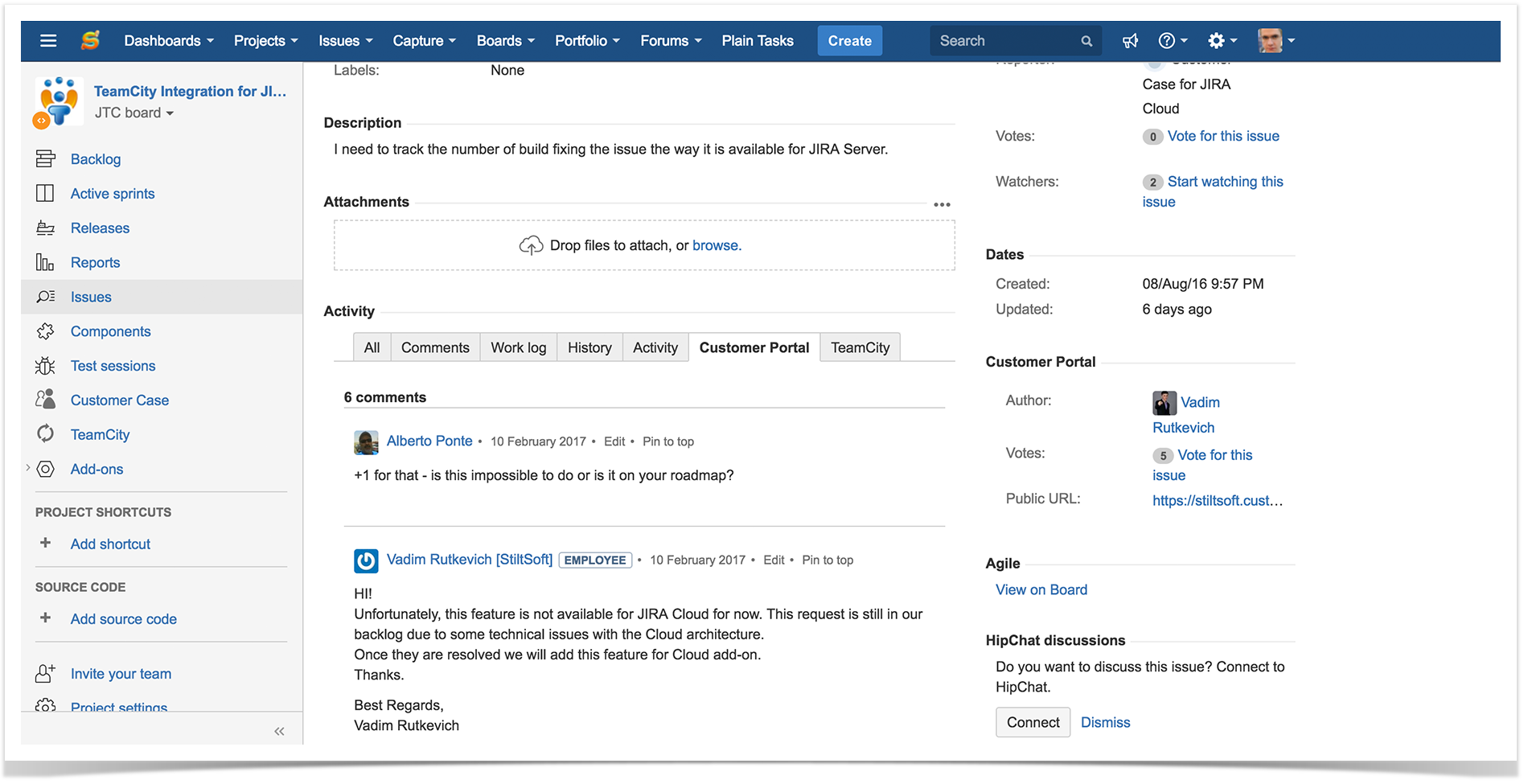Image resolution: width=1528 pixels, height=784 pixels.
Task: Click Vote for this issue under People
Action: click(1223, 136)
